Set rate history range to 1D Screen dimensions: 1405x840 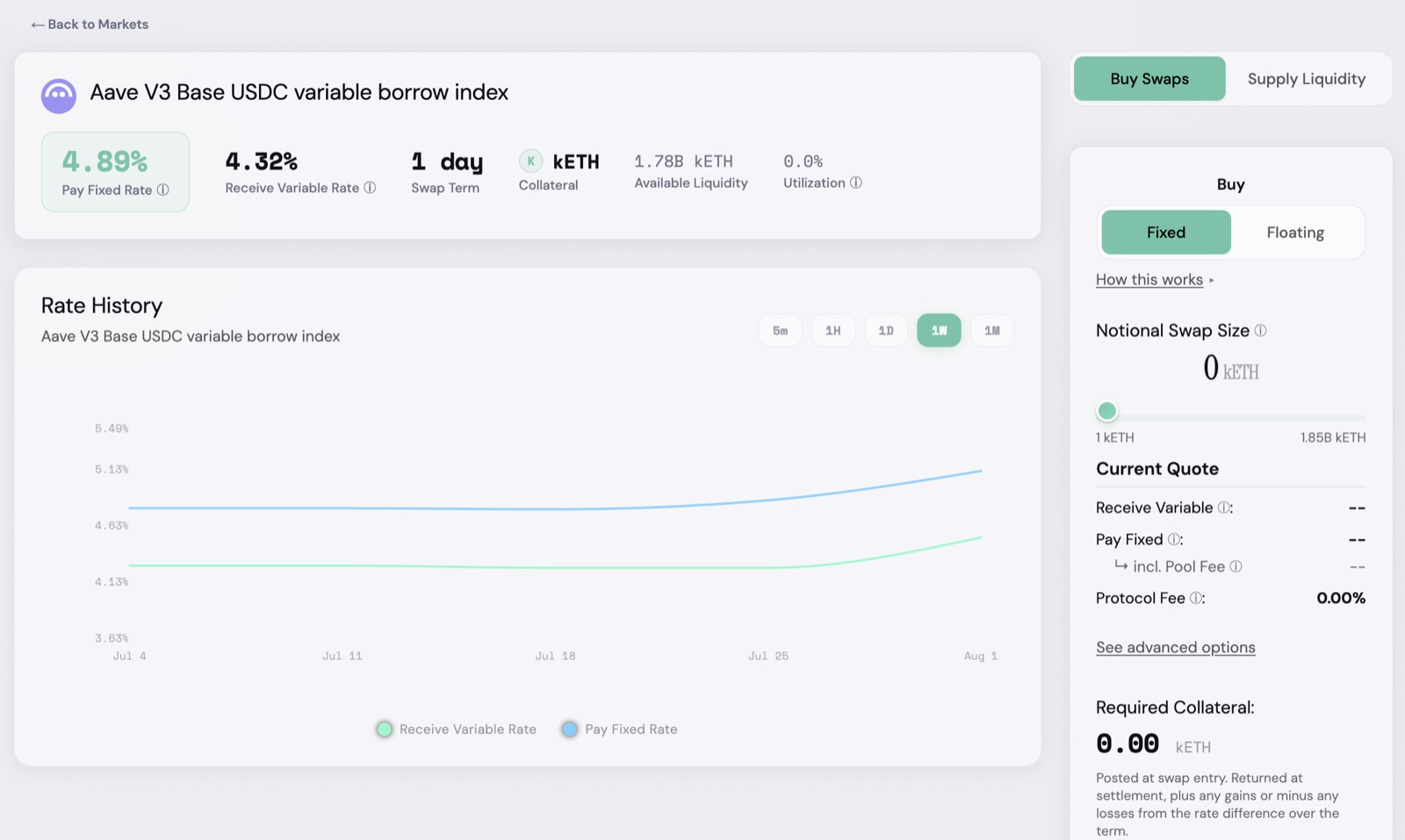point(886,331)
